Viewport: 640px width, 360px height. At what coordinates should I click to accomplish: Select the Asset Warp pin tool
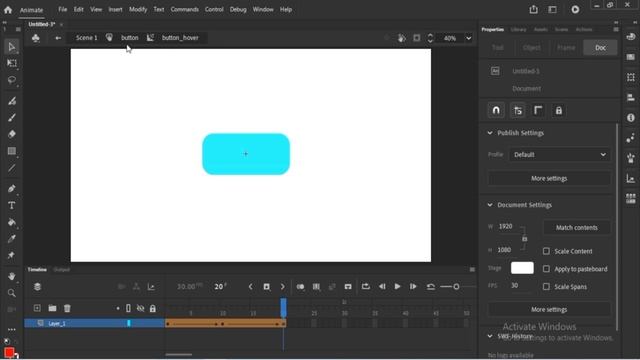coord(11,256)
